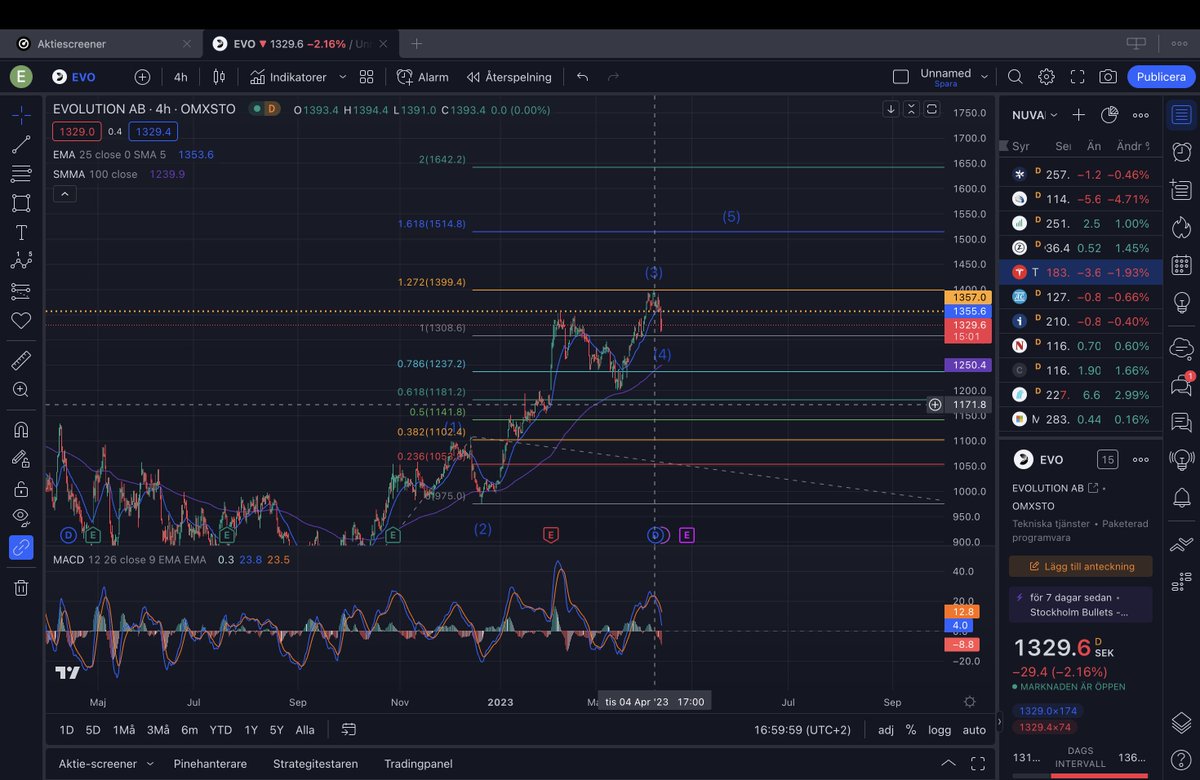
Task: Select the YTD date range
Action: (x=221, y=730)
